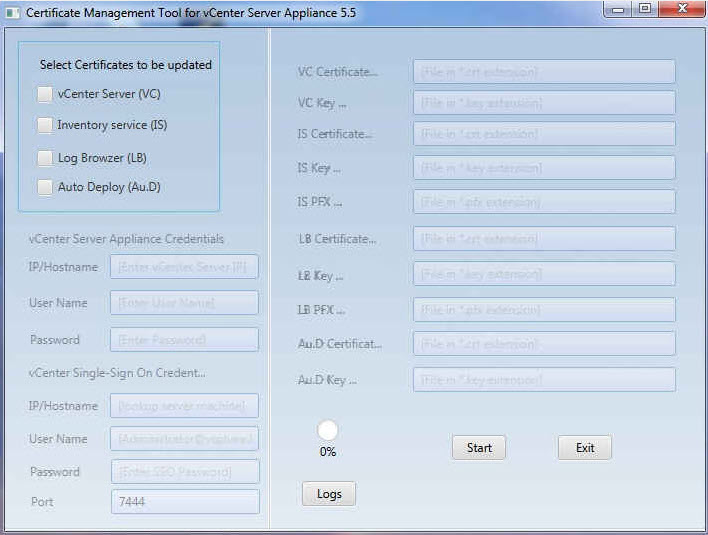Click the 'vCenter Single-Sign On Credent...' heading
This screenshot has width=708, height=535.
(117, 373)
